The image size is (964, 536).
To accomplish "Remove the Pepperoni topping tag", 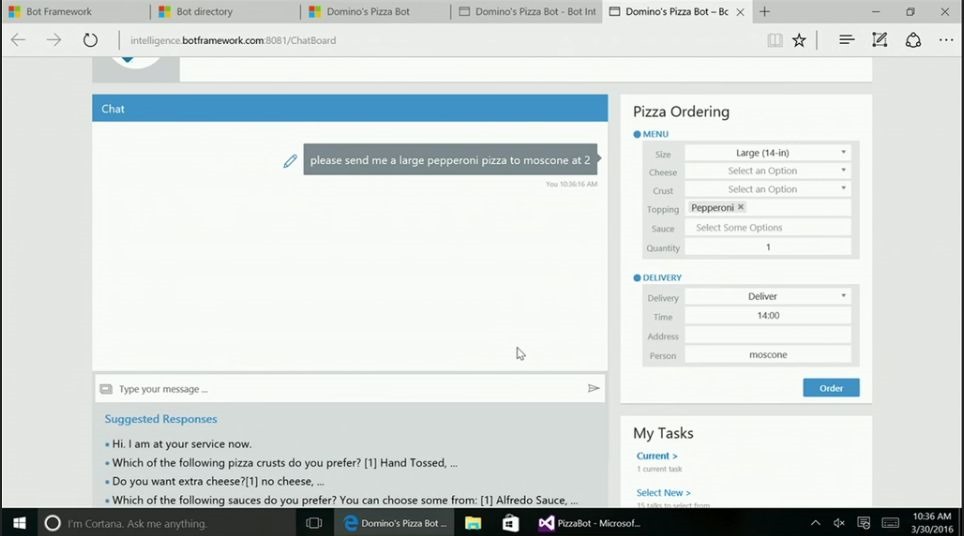I will pyautogui.click(x=741, y=207).
